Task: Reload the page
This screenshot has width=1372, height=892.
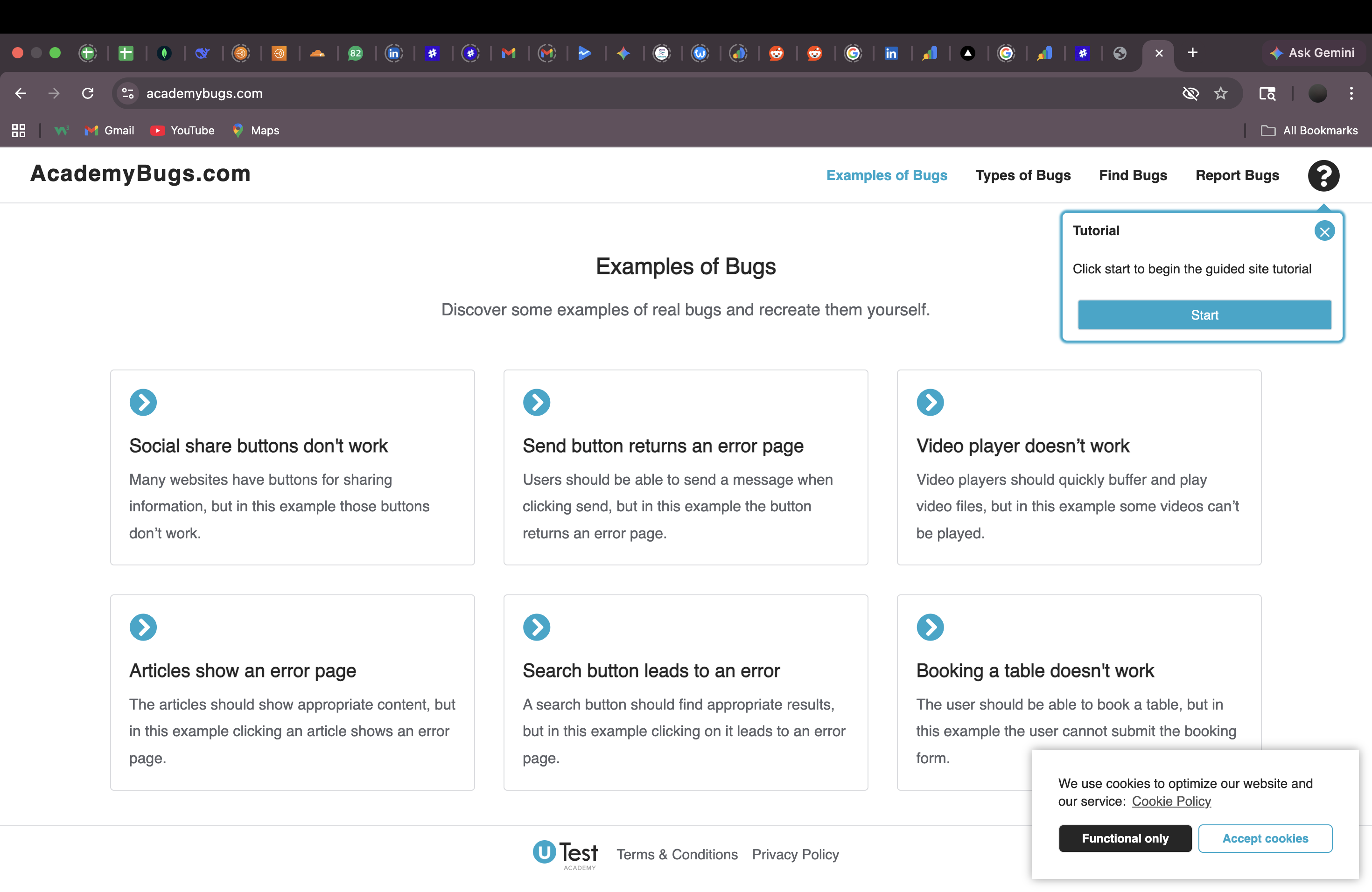Action: (x=88, y=93)
